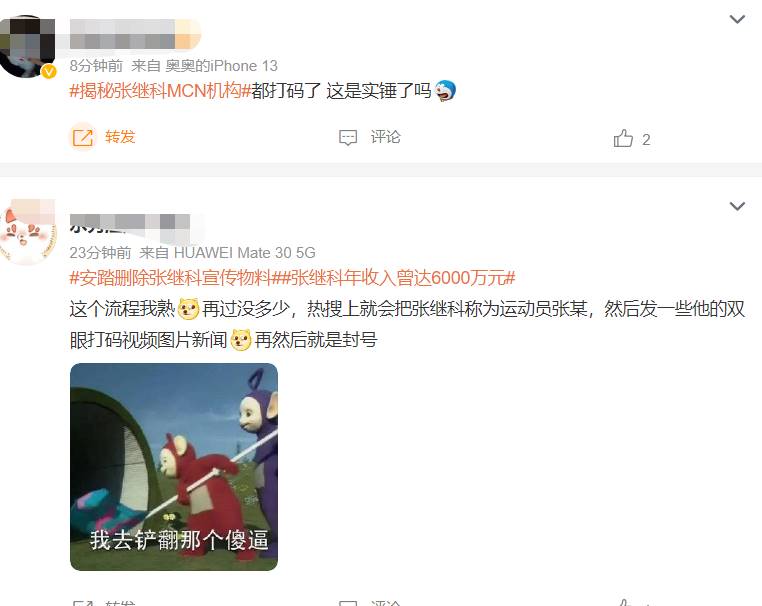Expand the first post's options chevron
Viewport: 762px width, 606px height.
pyautogui.click(x=737, y=19)
